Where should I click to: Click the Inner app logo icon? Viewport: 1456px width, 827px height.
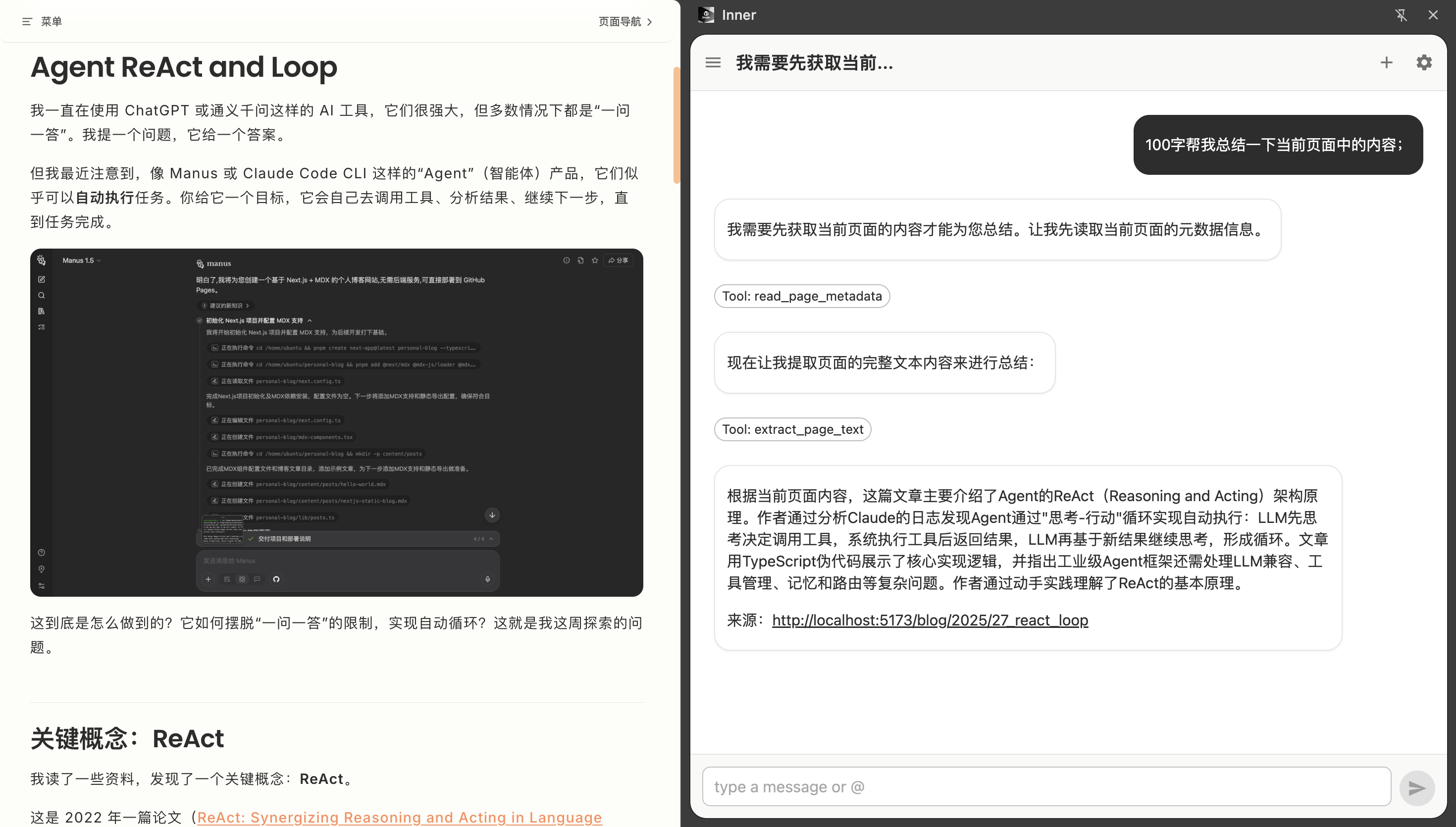pyautogui.click(x=706, y=15)
